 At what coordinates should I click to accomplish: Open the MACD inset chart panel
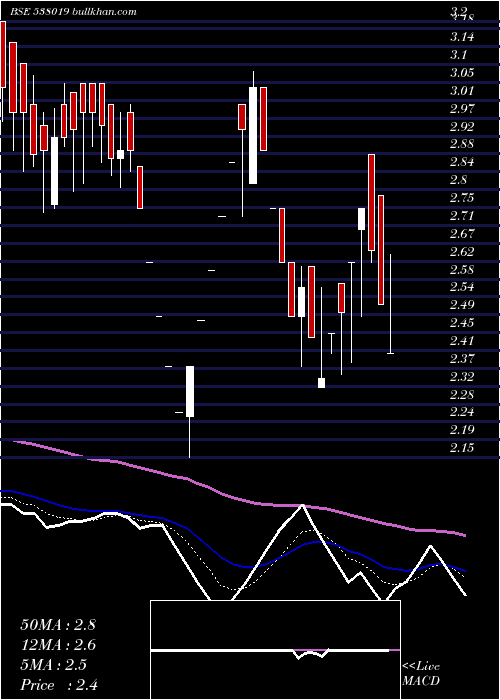(275, 650)
